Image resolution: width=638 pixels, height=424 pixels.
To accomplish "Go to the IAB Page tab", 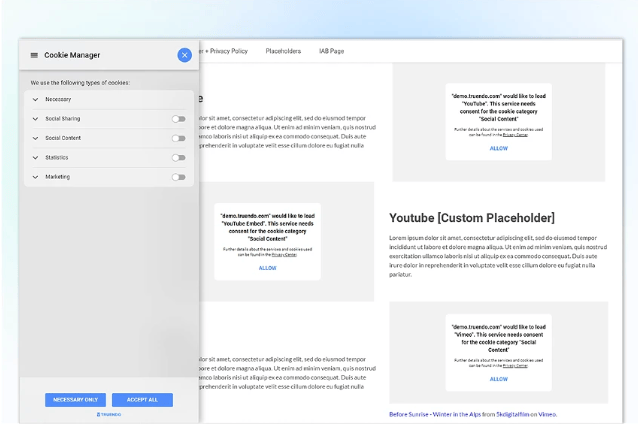I will tap(331, 51).
